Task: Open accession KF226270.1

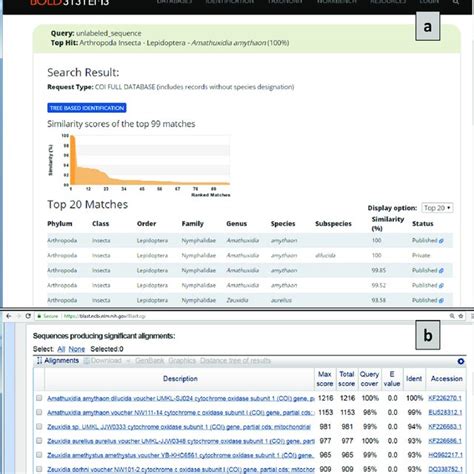Action: [445, 398]
